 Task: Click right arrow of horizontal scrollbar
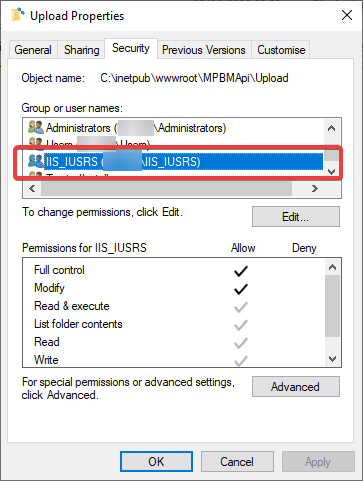pyautogui.click(x=315, y=189)
